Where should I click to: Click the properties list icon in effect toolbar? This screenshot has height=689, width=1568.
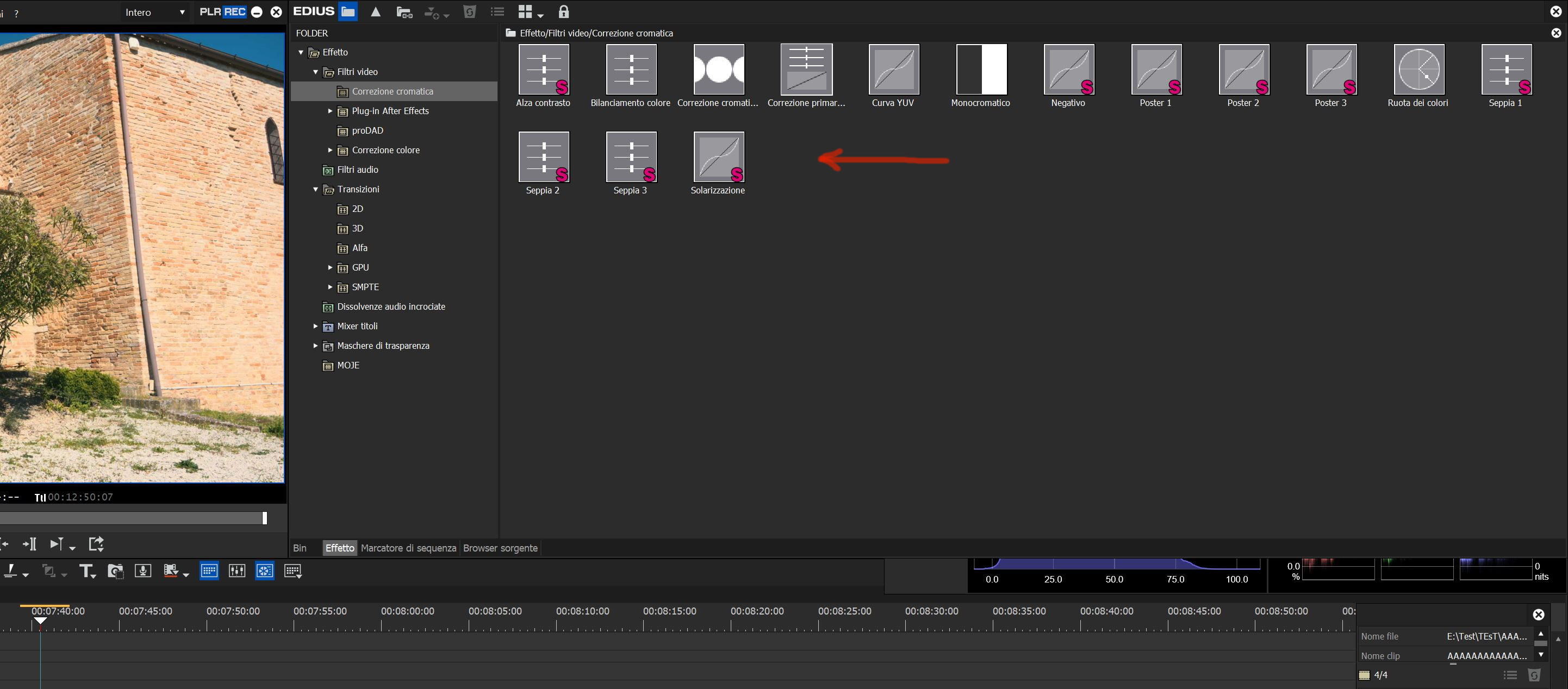point(498,11)
